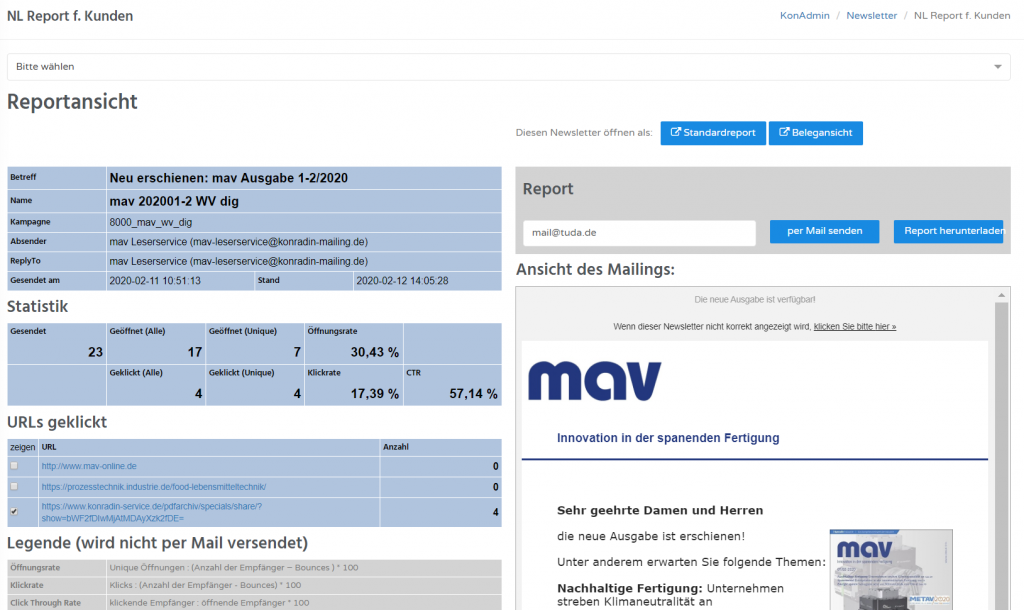Screen dimensions: 1024x610
Task: Go to KonAdmin breadcrumb
Action: click(x=804, y=16)
